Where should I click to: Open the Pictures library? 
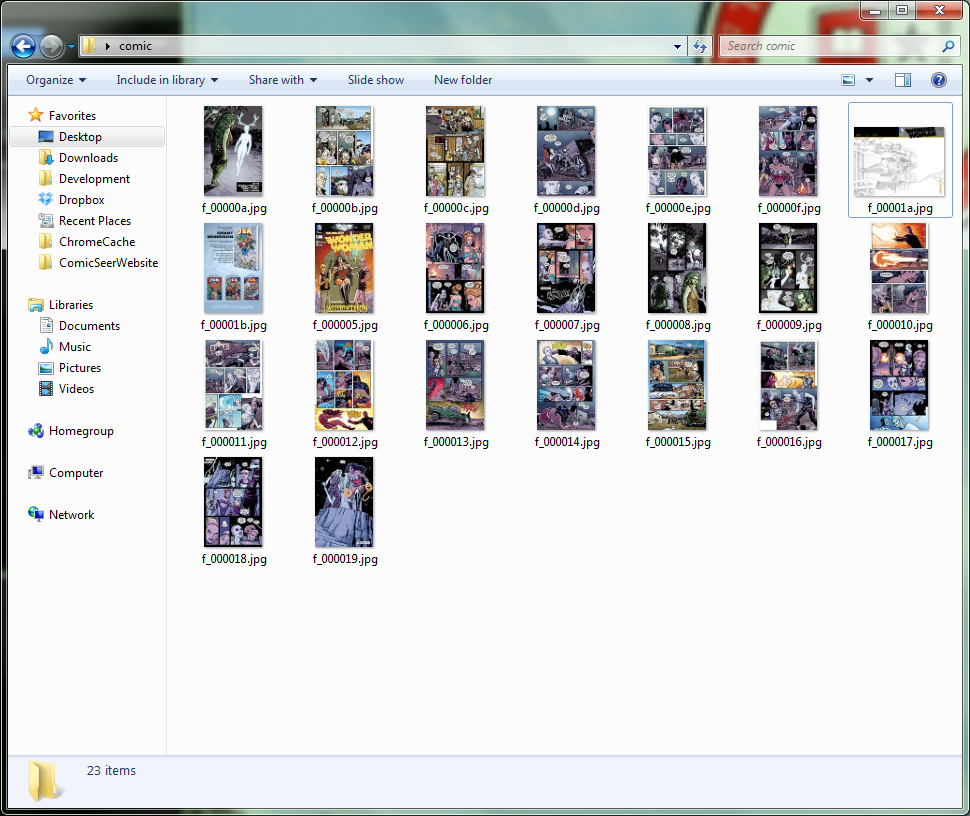pyautogui.click(x=70, y=368)
